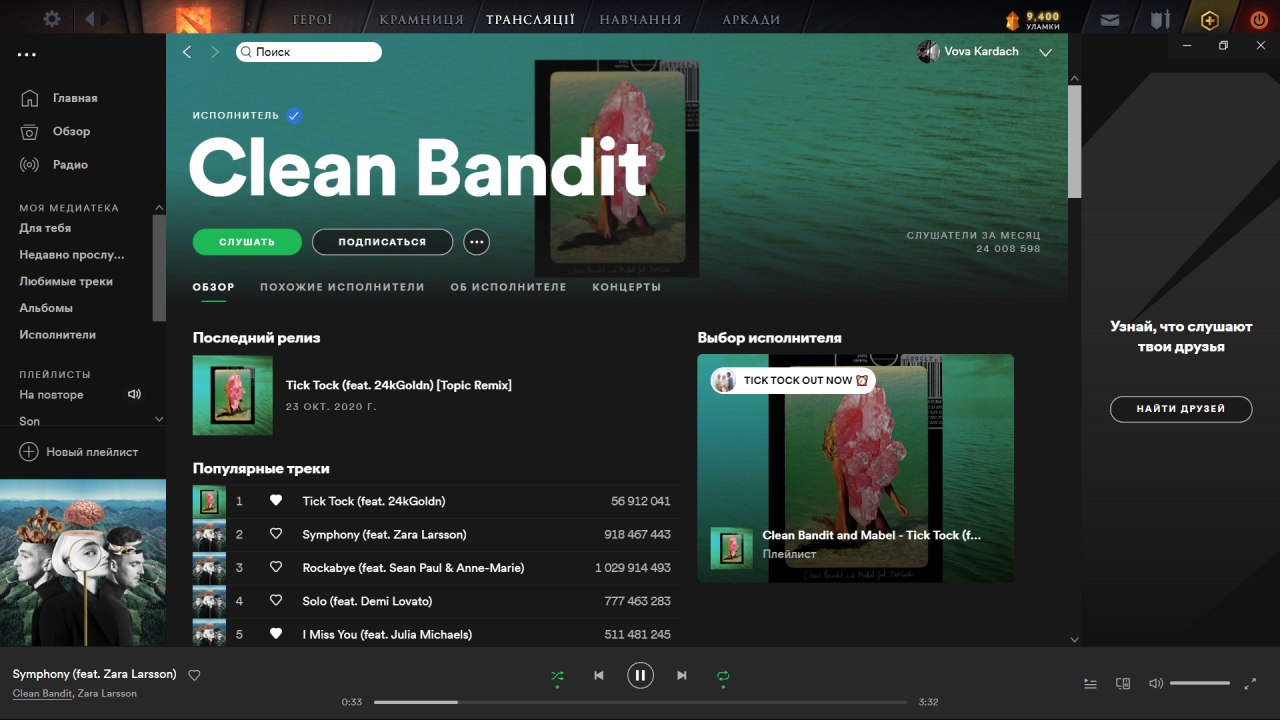Unlike Tick Tock in popular tracks
The width and height of the screenshot is (1280, 720).
(276, 501)
